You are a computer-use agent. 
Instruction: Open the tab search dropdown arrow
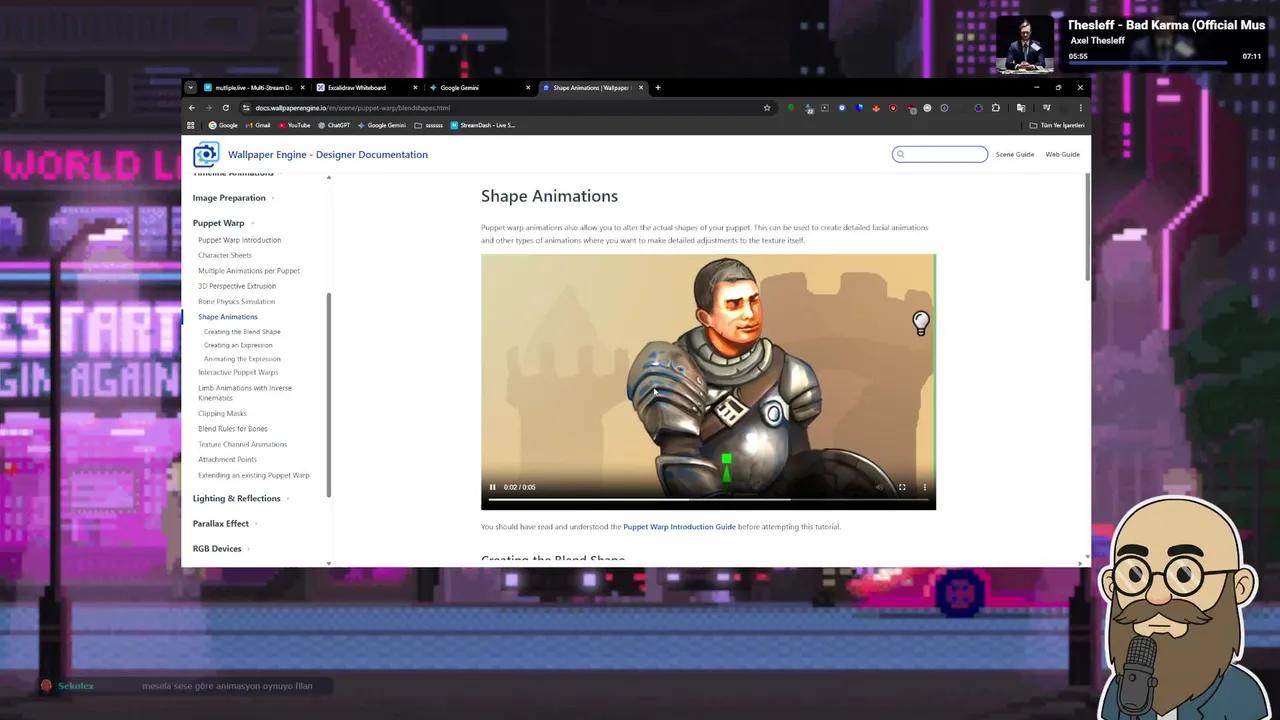(190, 88)
